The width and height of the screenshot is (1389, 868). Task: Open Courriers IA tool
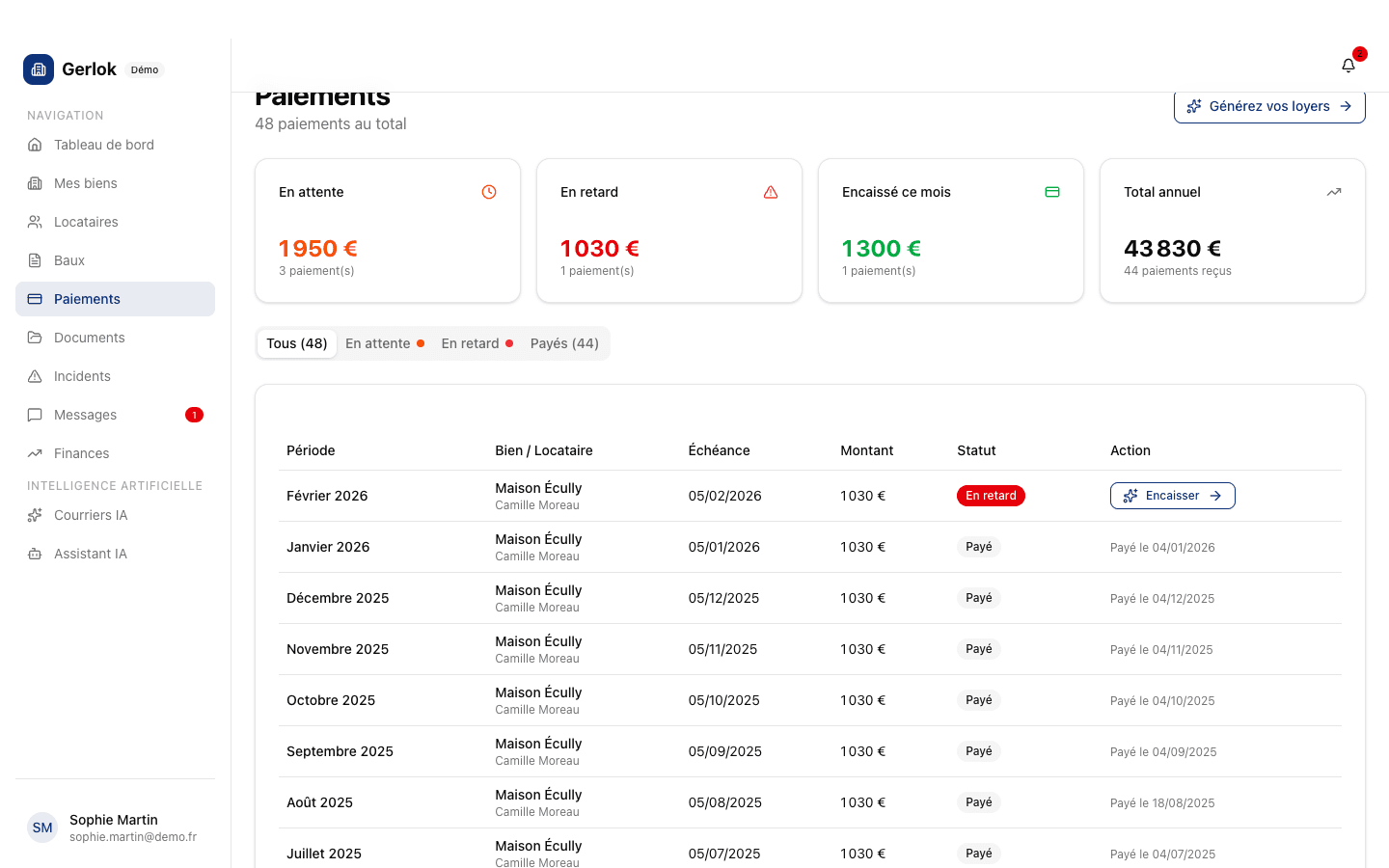tap(91, 515)
